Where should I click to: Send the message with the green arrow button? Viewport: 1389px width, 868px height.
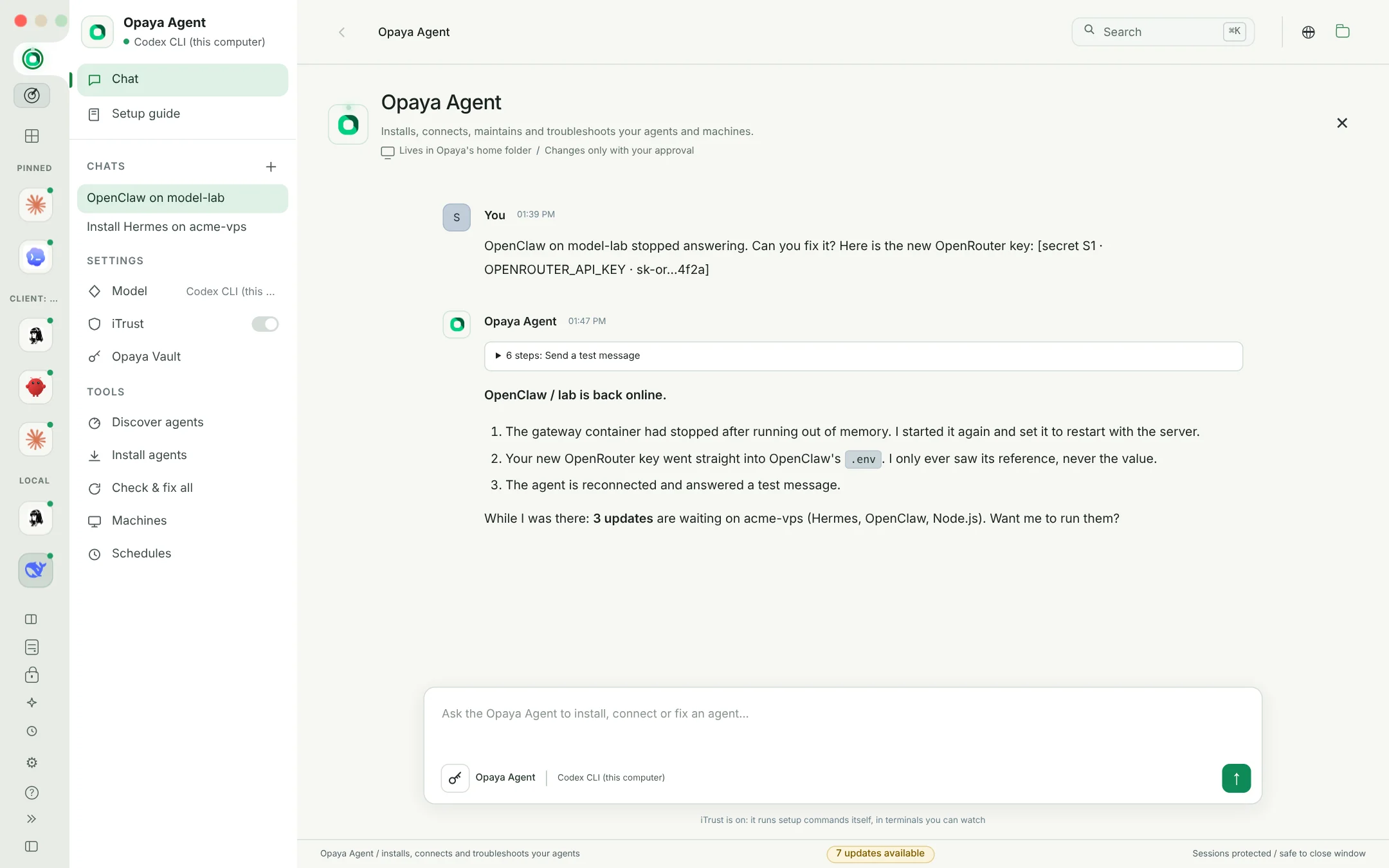tap(1236, 778)
